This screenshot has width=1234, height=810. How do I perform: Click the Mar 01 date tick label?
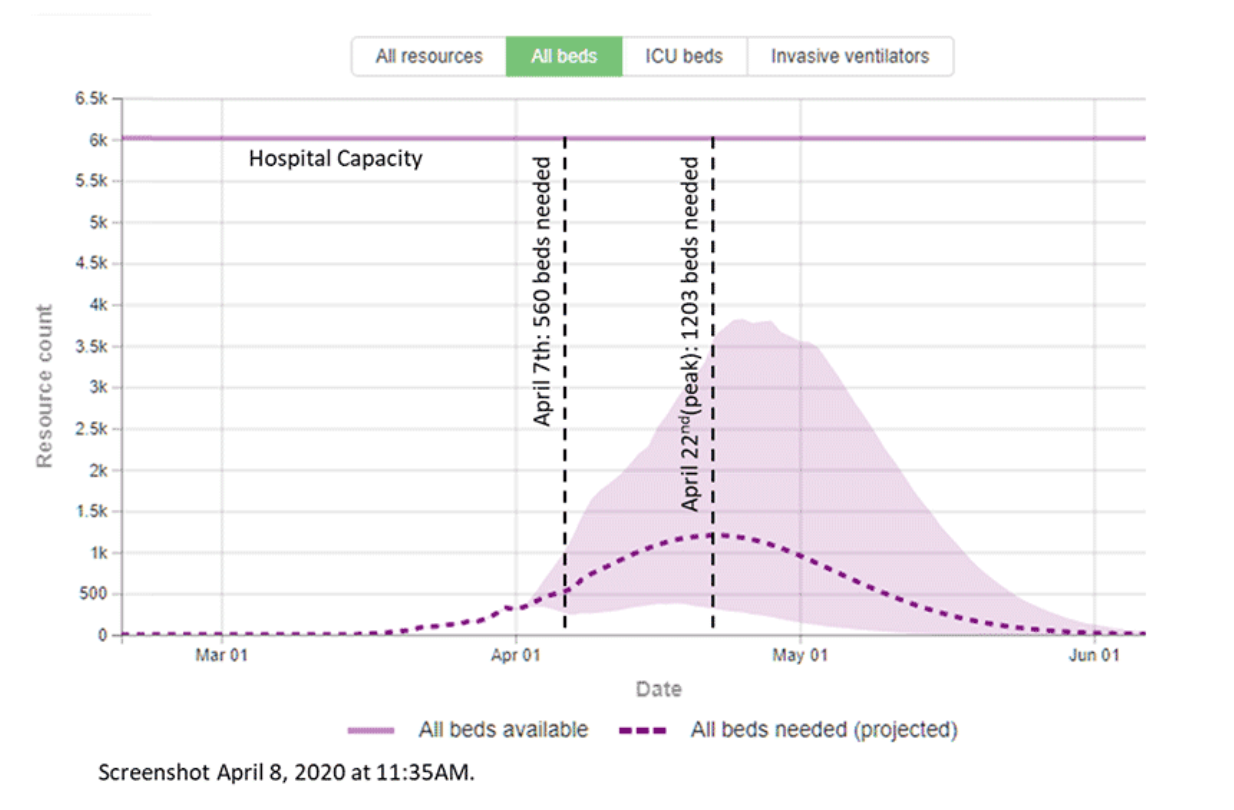point(221,657)
